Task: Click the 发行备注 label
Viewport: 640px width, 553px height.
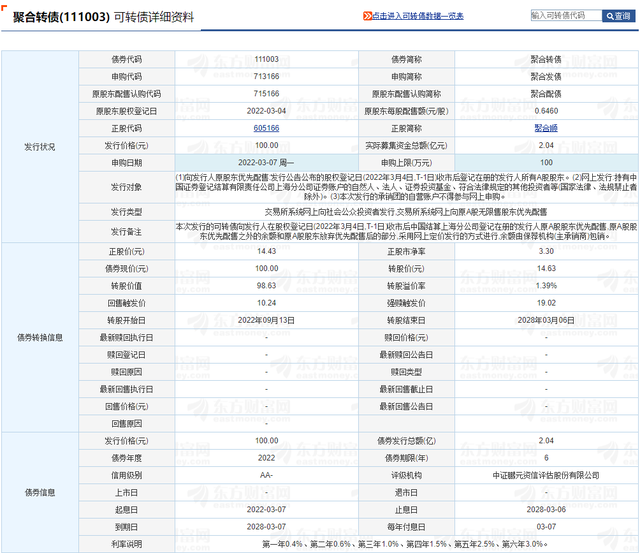Action: pos(127,231)
